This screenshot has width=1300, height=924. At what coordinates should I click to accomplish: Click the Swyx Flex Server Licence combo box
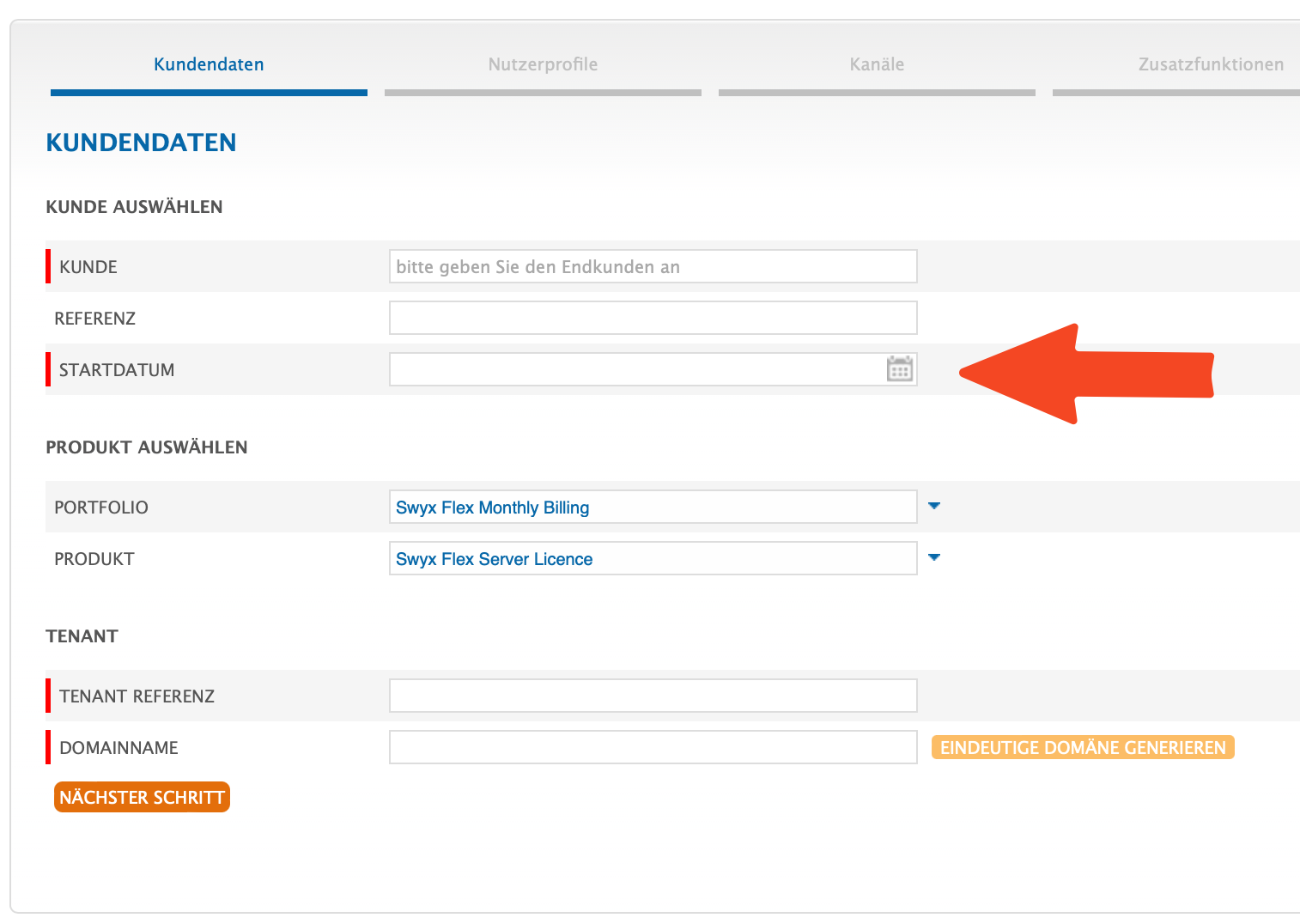[653, 558]
